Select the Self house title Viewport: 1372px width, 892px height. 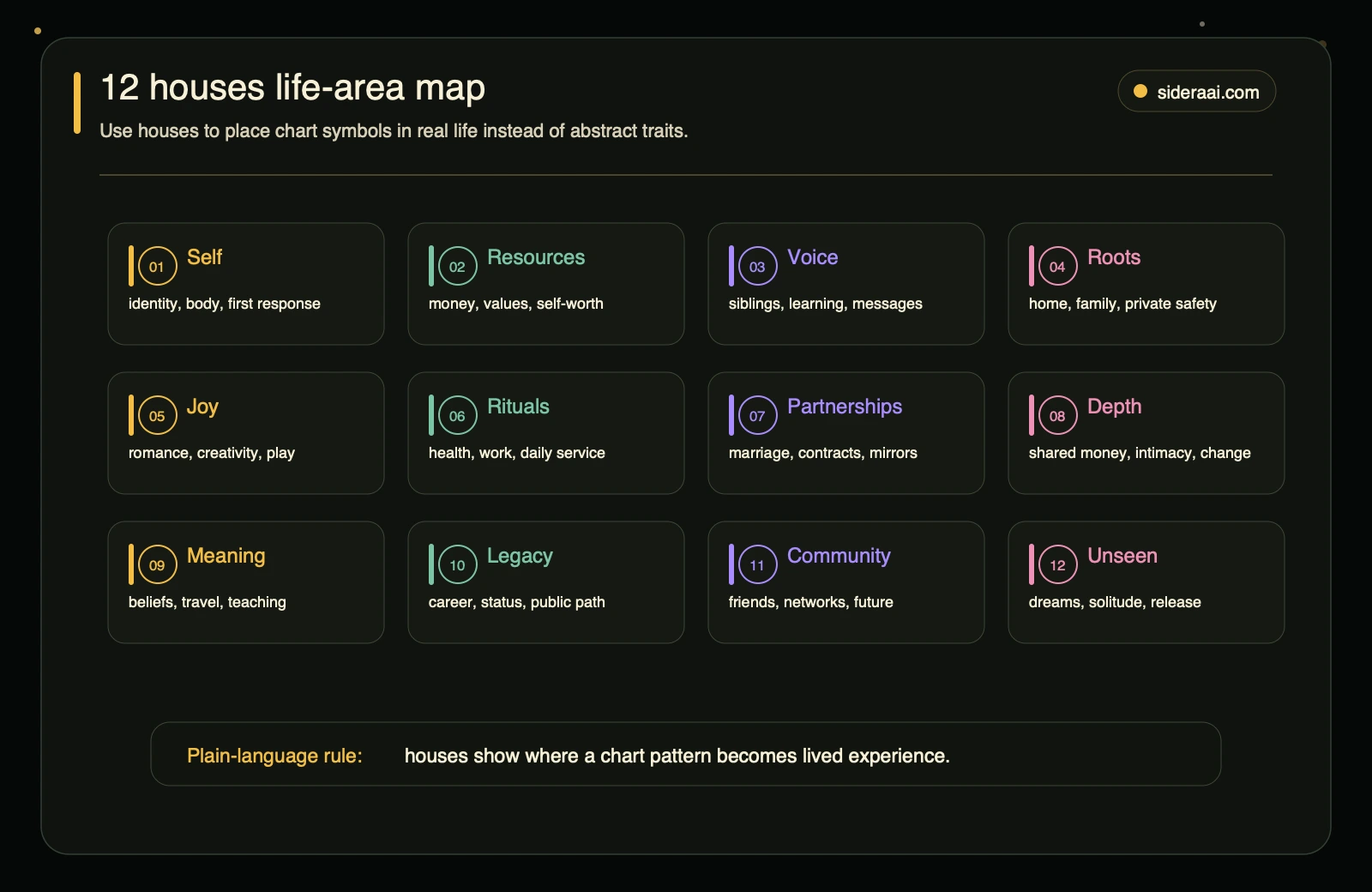(204, 257)
